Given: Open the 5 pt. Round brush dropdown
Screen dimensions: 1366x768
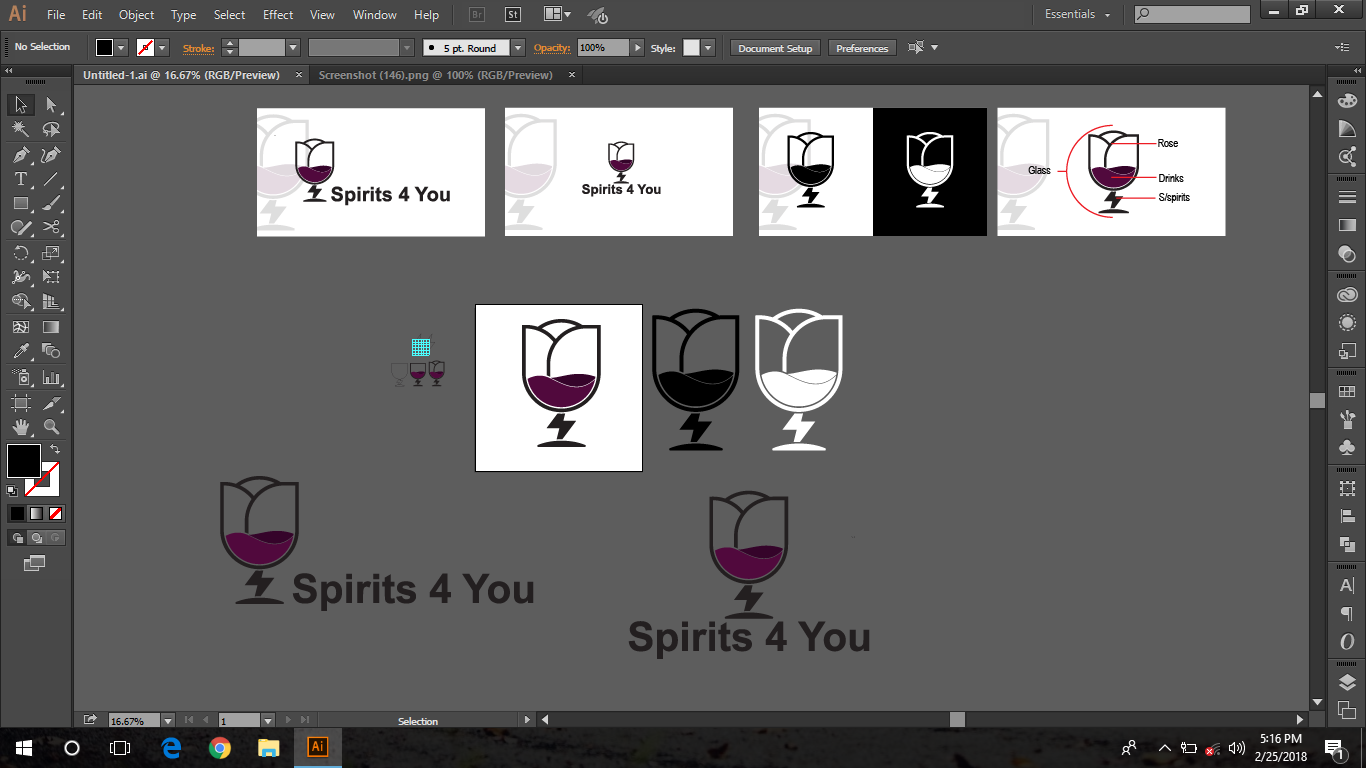Looking at the screenshot, I should 517,48.
